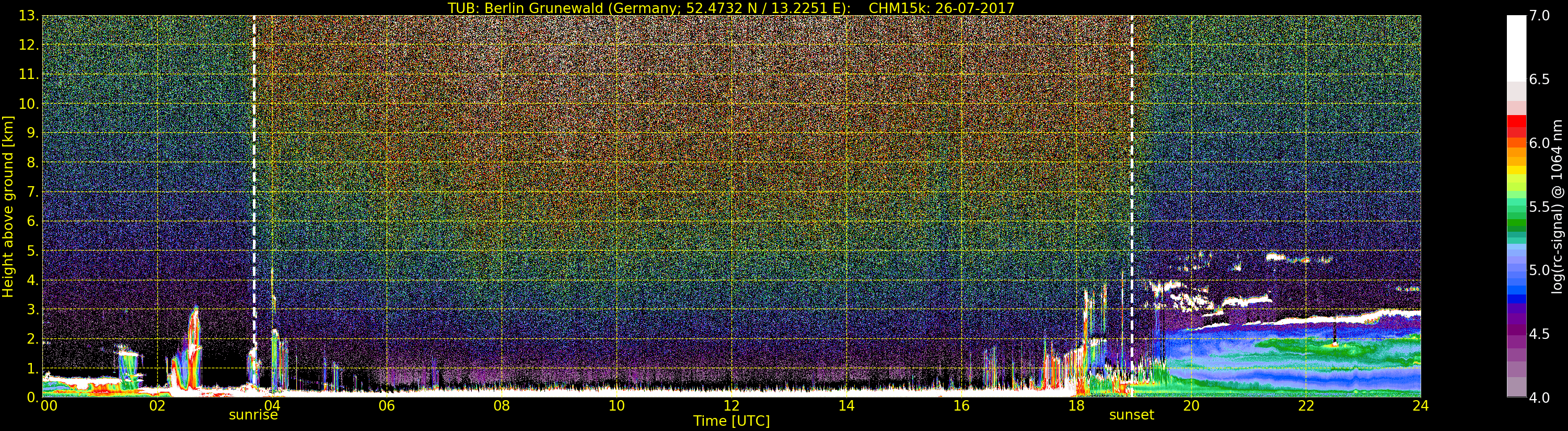The height and width of the screenshot is (431, 1568).
Task: Click the '11.' tick on the height axis
Action: 29,74
